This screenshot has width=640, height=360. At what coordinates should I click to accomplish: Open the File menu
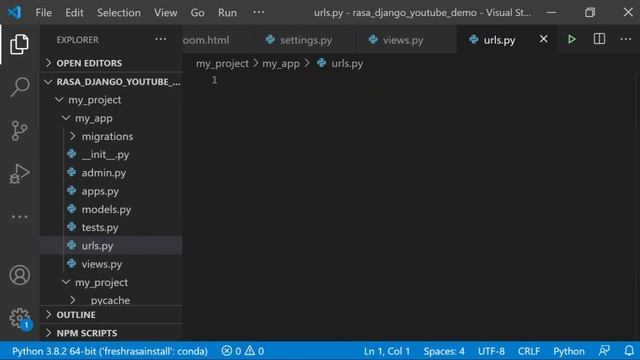tap(44, 13)
